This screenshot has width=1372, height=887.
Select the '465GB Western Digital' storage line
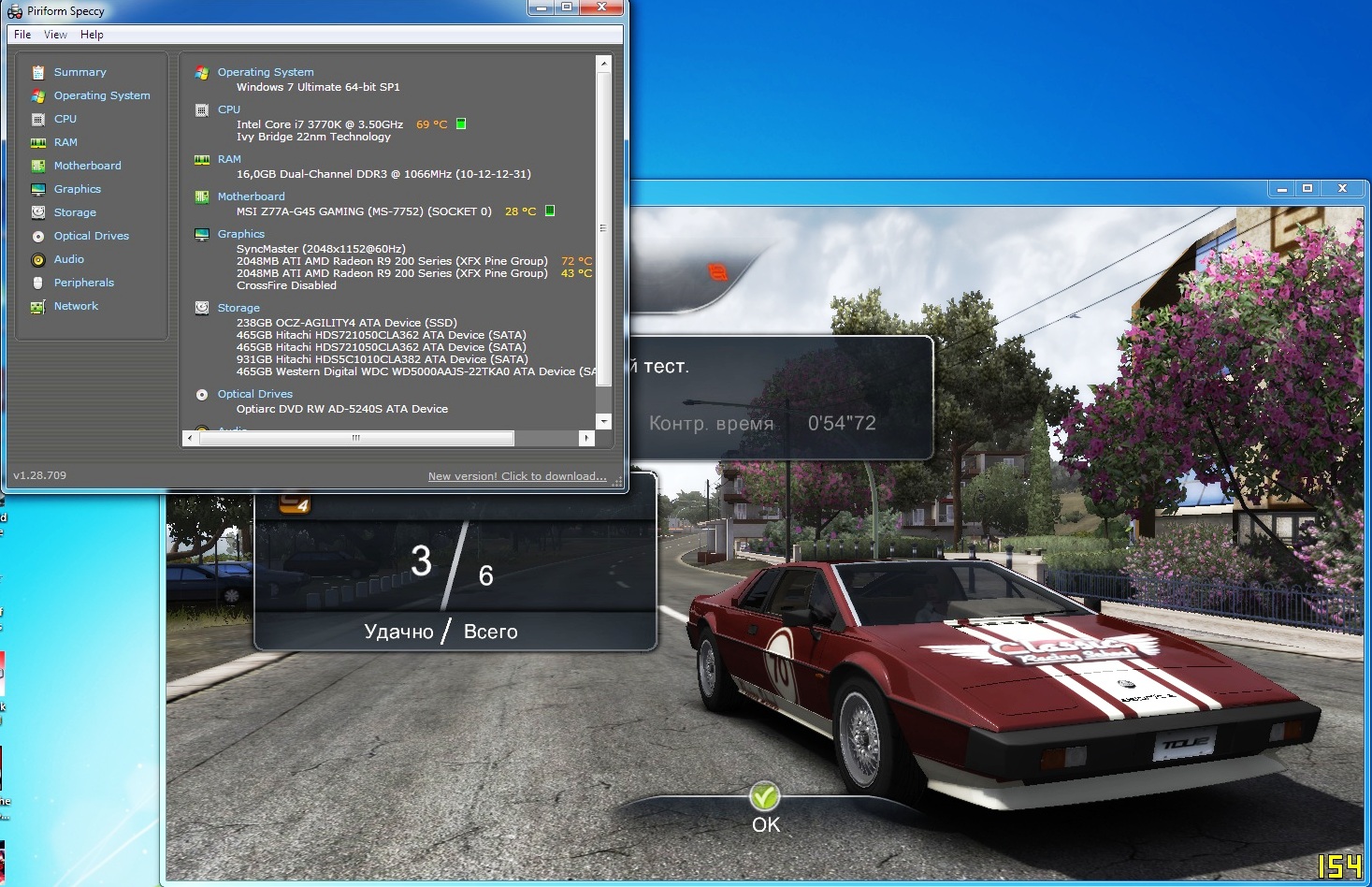[x=416, y=371]
